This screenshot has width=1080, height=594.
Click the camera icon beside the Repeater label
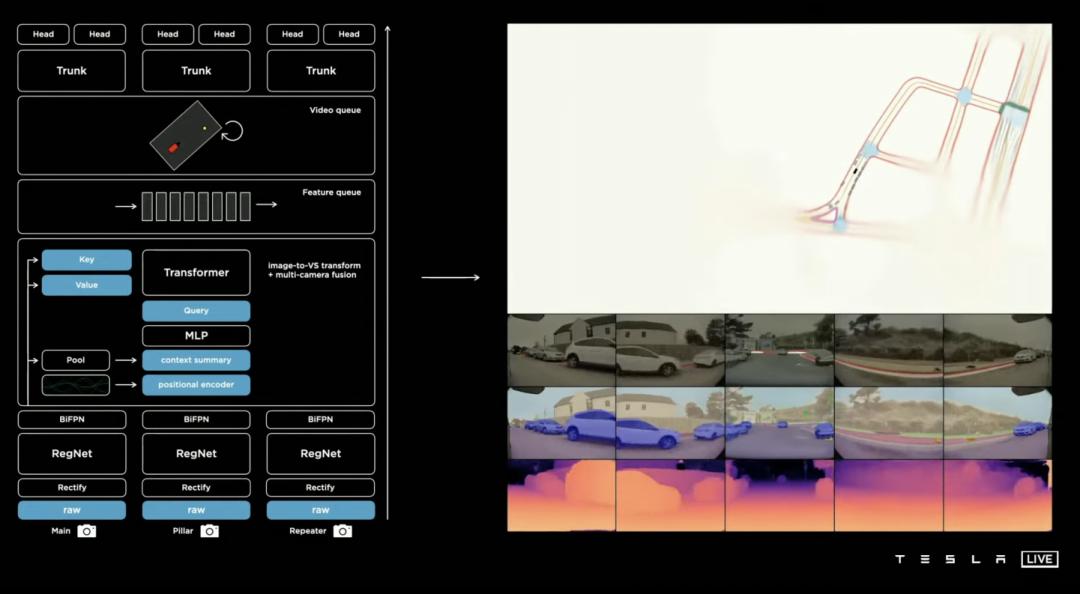tap(342, 531)
